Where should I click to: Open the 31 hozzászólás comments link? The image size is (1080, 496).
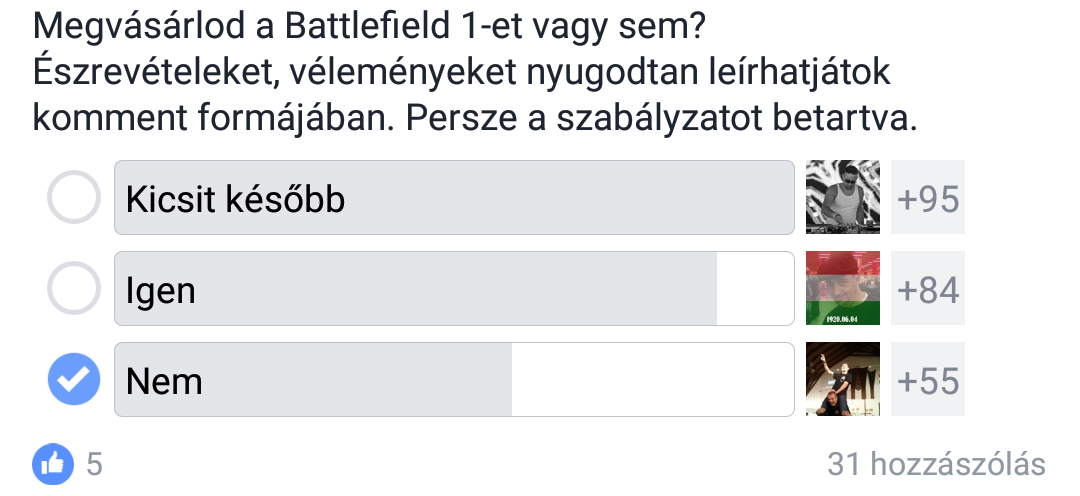click(x=936, y=464)
